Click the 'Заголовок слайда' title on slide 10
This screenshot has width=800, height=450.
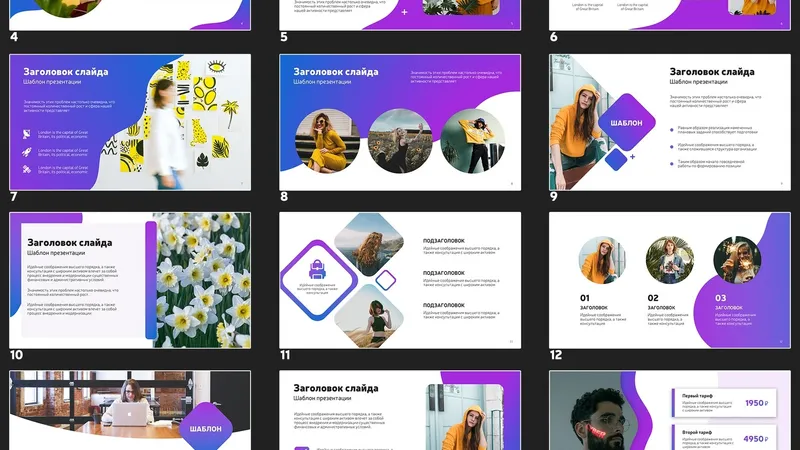(69, 243)
